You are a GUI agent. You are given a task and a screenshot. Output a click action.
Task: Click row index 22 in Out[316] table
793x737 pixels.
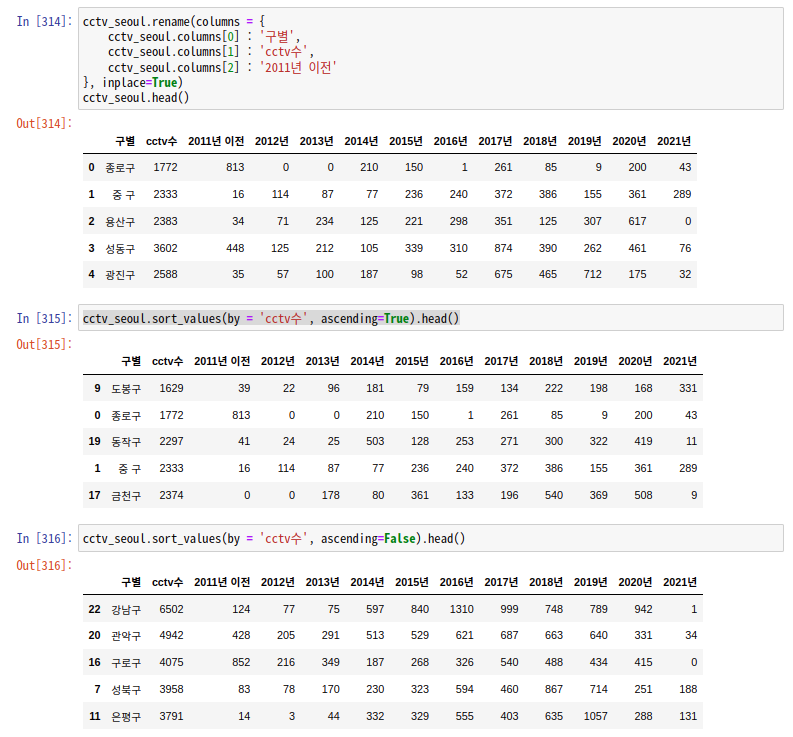click(x=95, y=610)
